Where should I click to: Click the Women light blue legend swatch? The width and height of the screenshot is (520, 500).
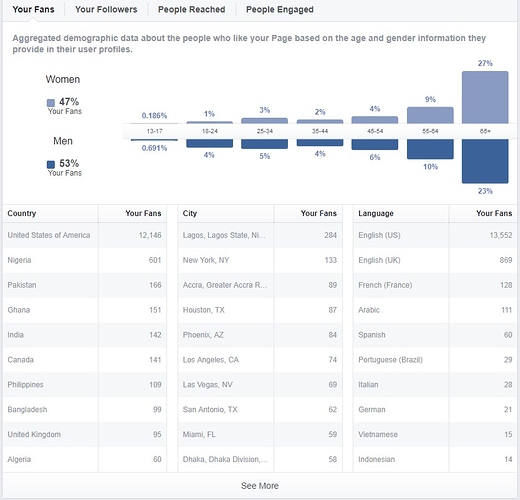click(51, 103)
